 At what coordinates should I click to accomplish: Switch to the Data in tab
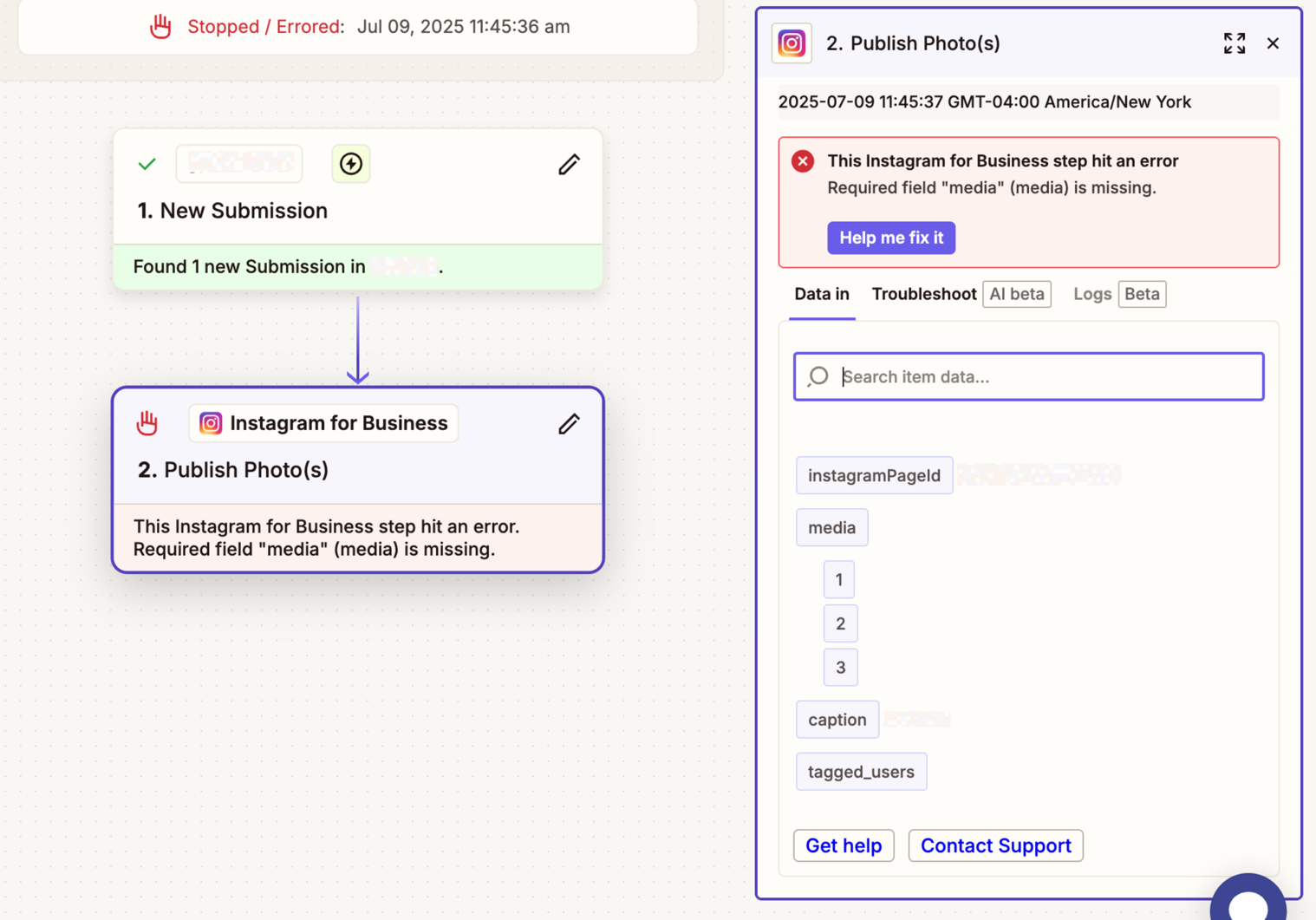[822, 294]
